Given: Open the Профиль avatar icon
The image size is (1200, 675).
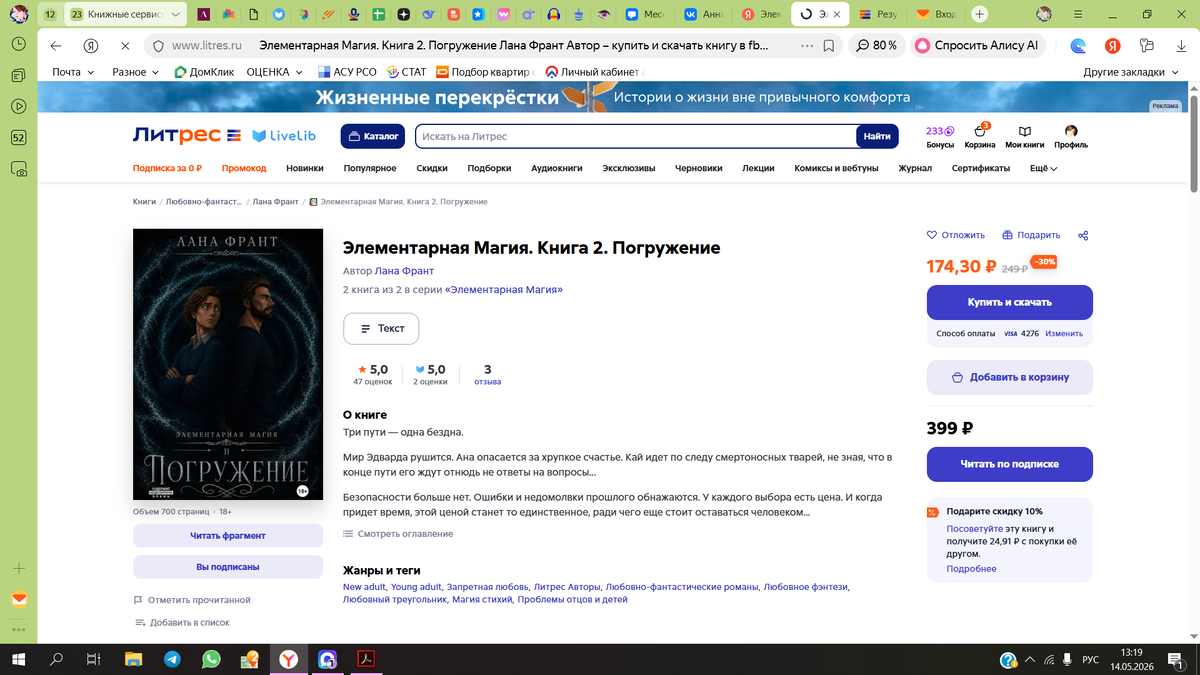Looking at the screenshot, I should 1071,137.
